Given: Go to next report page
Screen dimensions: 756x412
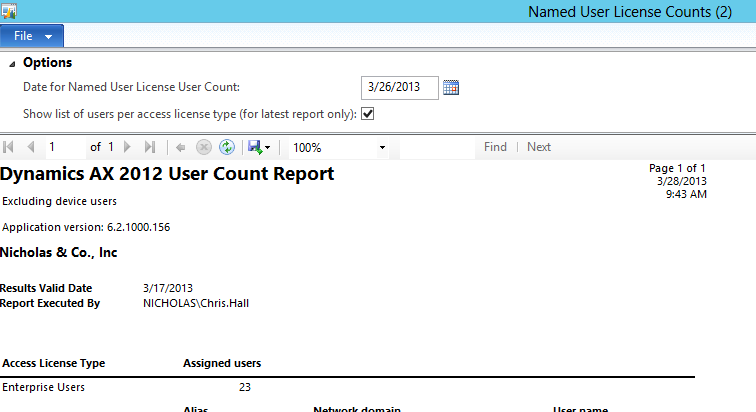Looking at the screenshot, I should click(127, 147).
